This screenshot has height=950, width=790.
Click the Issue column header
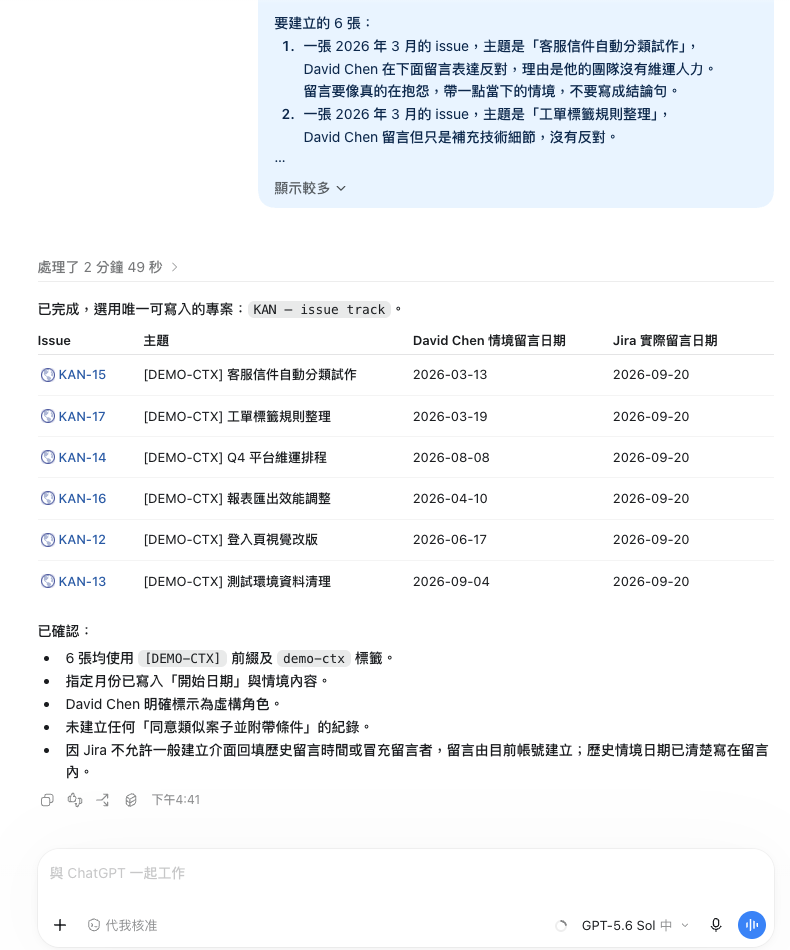[54, 340]
